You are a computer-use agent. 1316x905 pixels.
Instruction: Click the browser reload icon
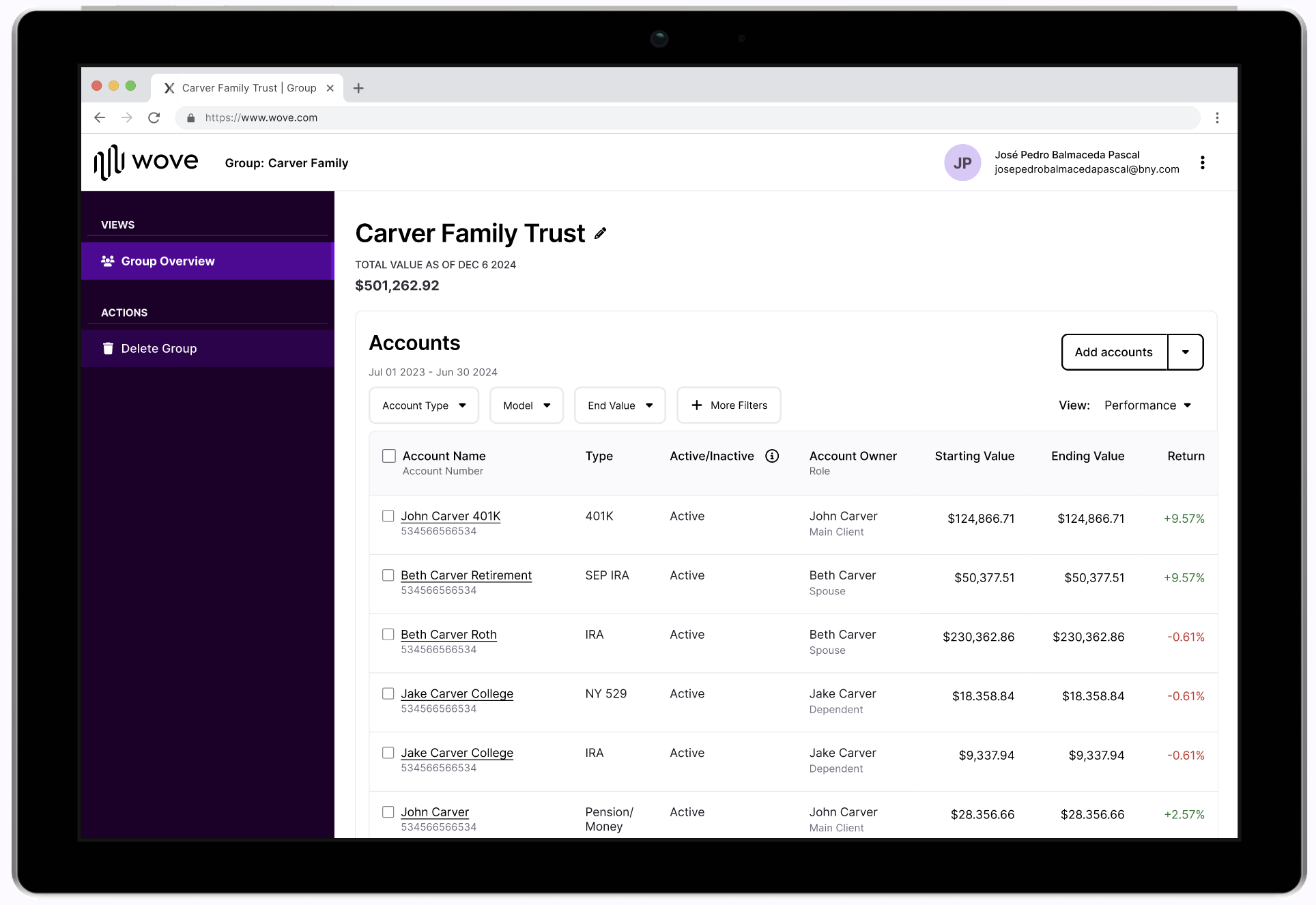coord(154,117)
